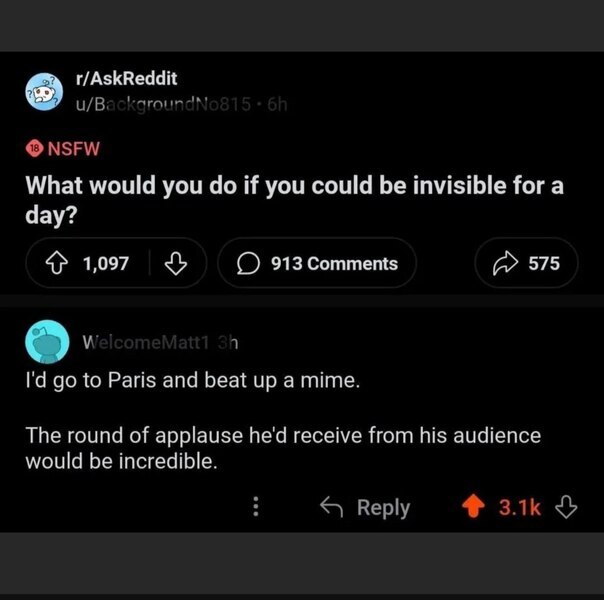Click the reply arrow icon
The image size is (604, 600).
tap(330, 507)
